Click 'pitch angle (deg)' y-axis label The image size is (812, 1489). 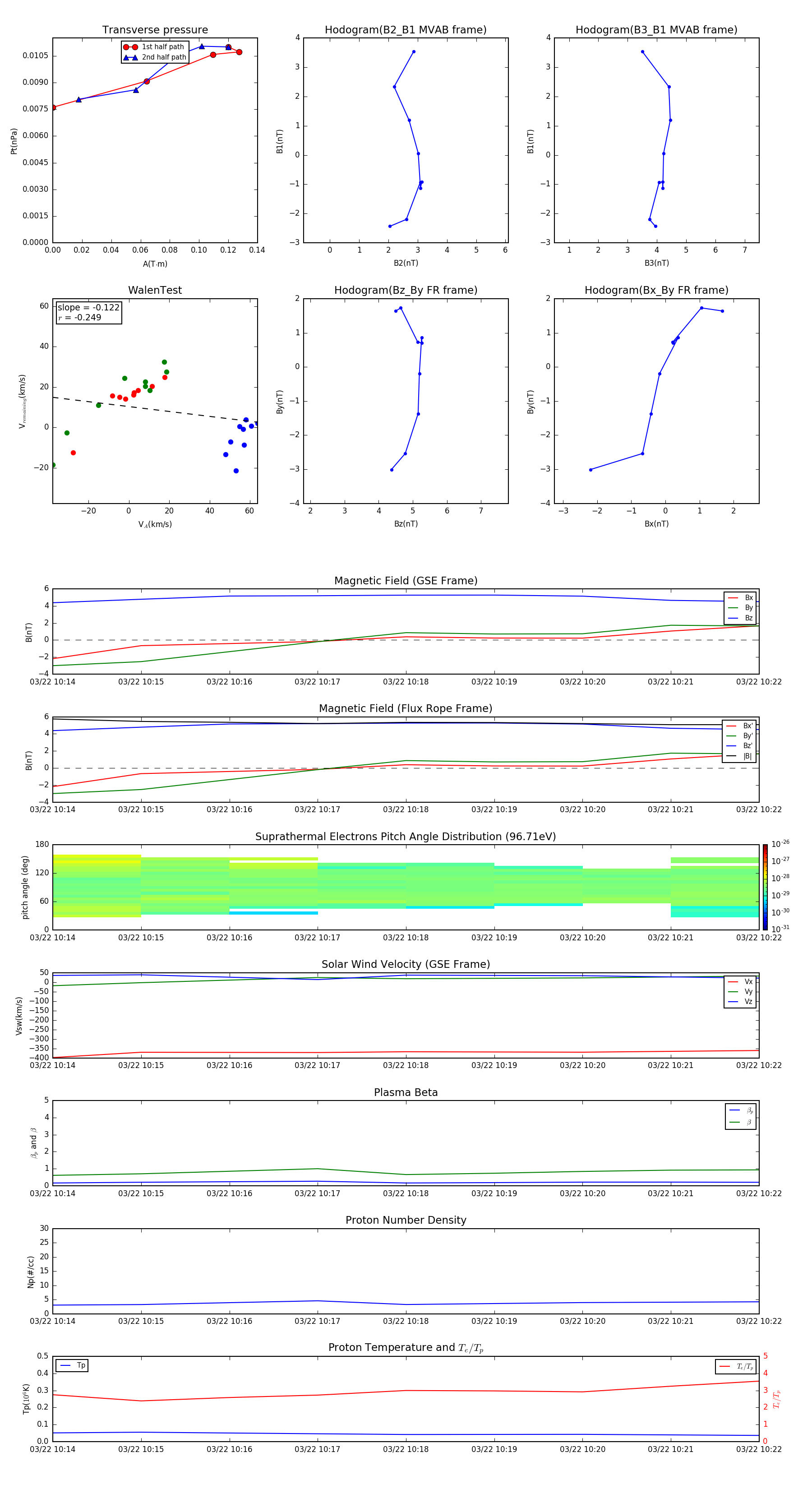pos(25,887)
